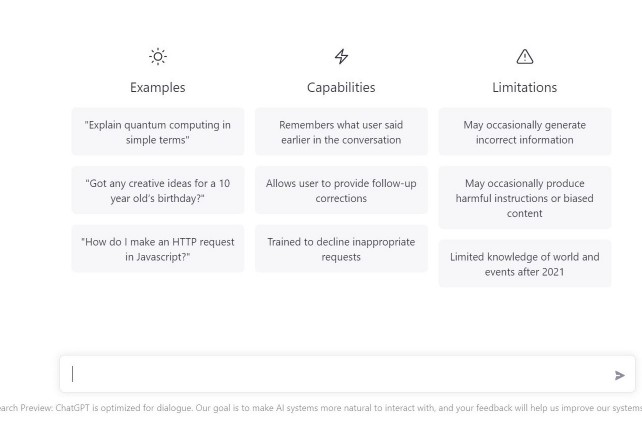This screenshot has height=428, width=642.
Task: Click the Capabilities column heading
Action: pos(341,87)
